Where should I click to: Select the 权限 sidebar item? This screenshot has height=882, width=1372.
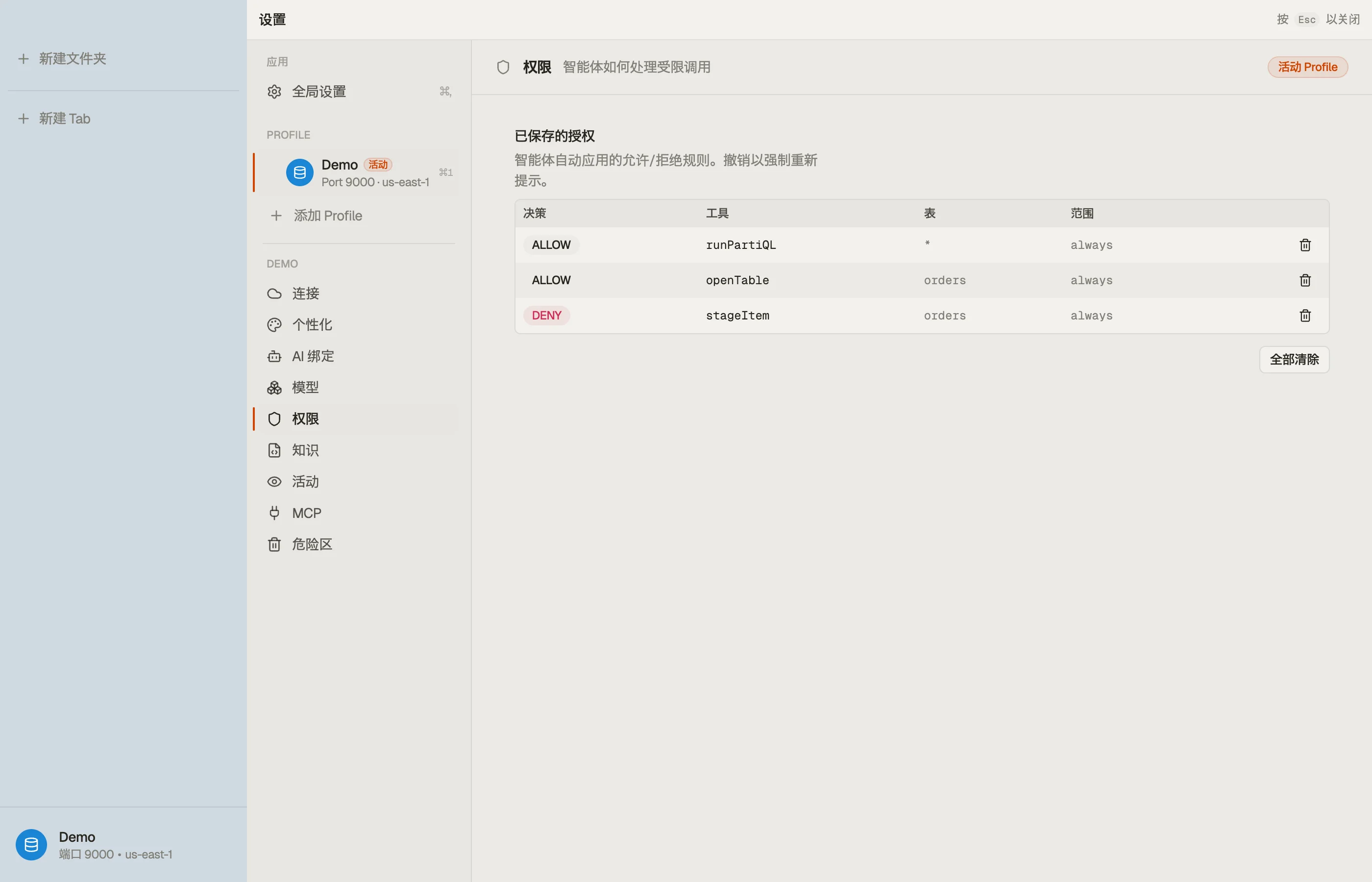click(x=359, y=419)
